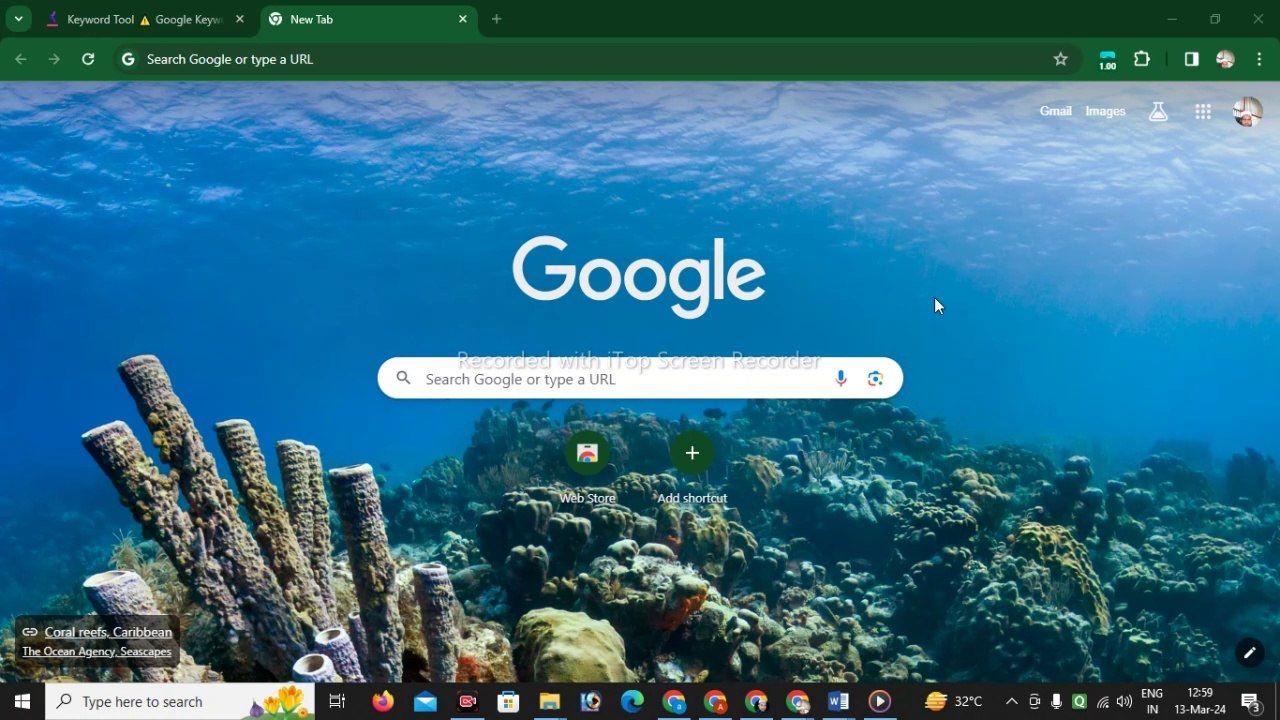
Task: Open a new tab with plus button
Action: click(x=497, y=19)
